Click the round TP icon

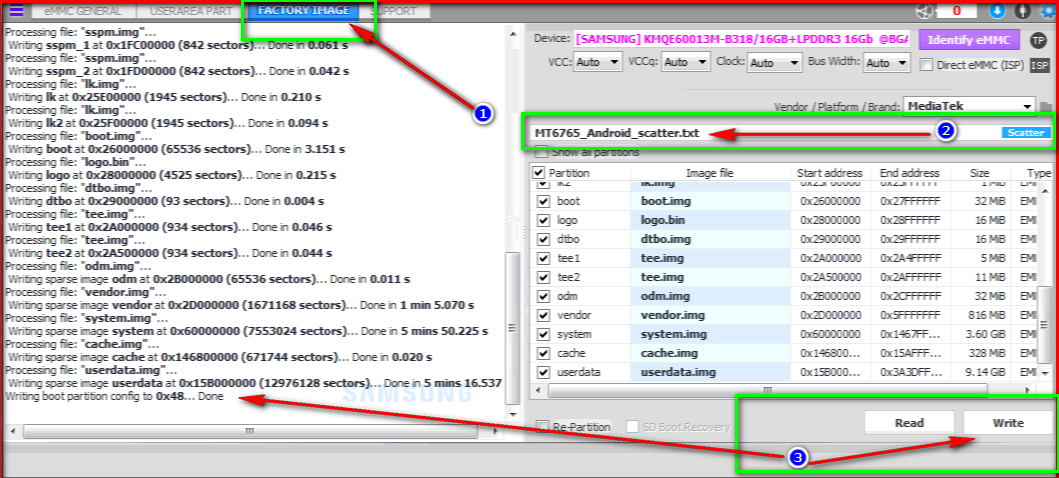pos(1038,40)
